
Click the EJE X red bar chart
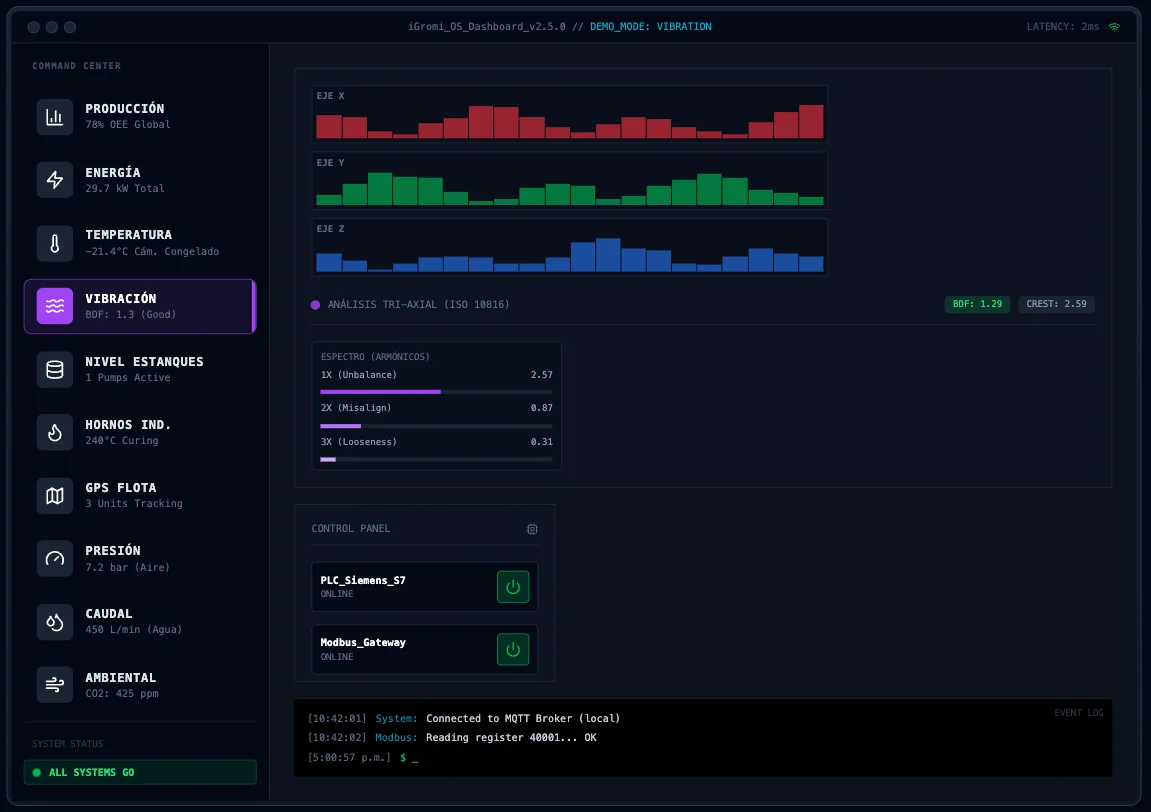click(570, 114)
